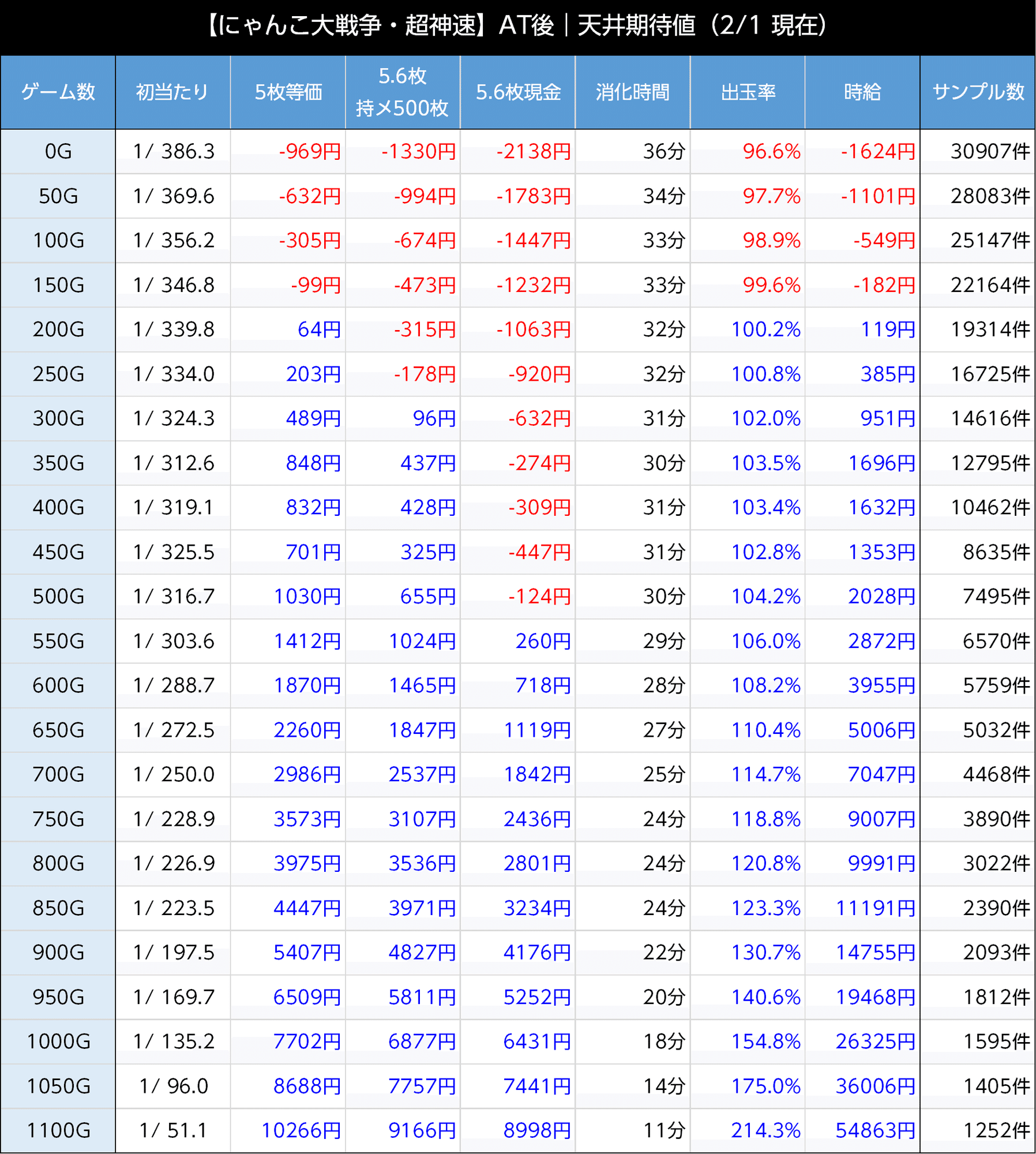Image resolution: width=1036 pixels, height=1154 pixels.
Task: Select the 0G row label
Action: (58, 151)
